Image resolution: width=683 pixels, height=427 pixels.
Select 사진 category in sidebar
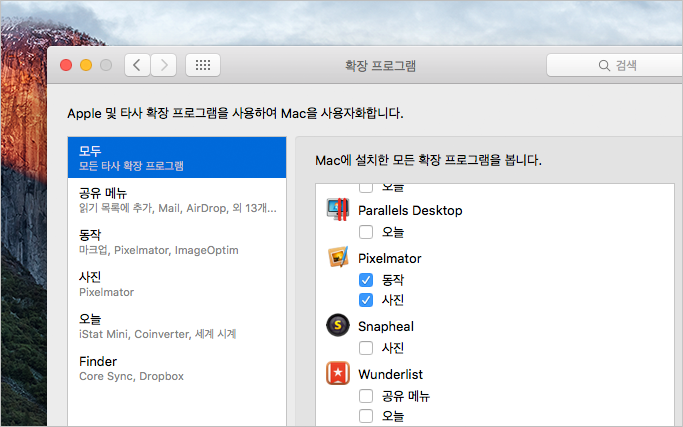(x=177, y=283)
